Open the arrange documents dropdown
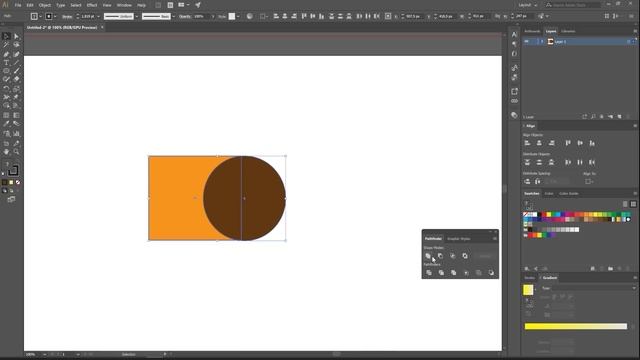This screenshot has width=640, height=360. (183, 5)
